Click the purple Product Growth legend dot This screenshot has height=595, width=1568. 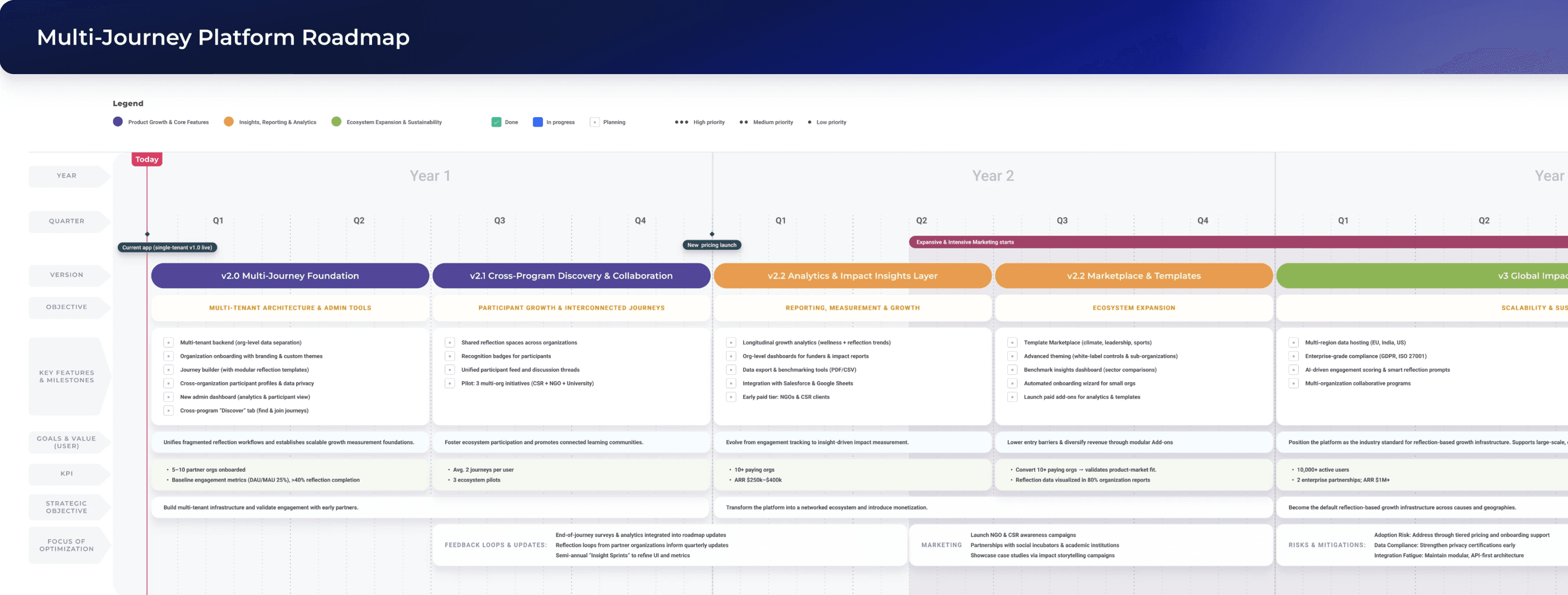click(118, 122)
